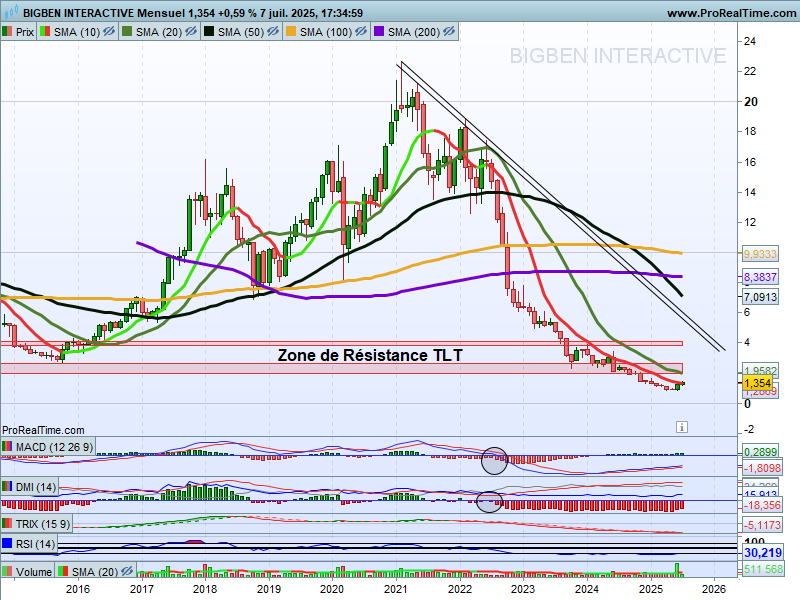The image size is (800, 600).
Task: Select the DMI (14) indicator label
Action: click(x=37, y=486)
